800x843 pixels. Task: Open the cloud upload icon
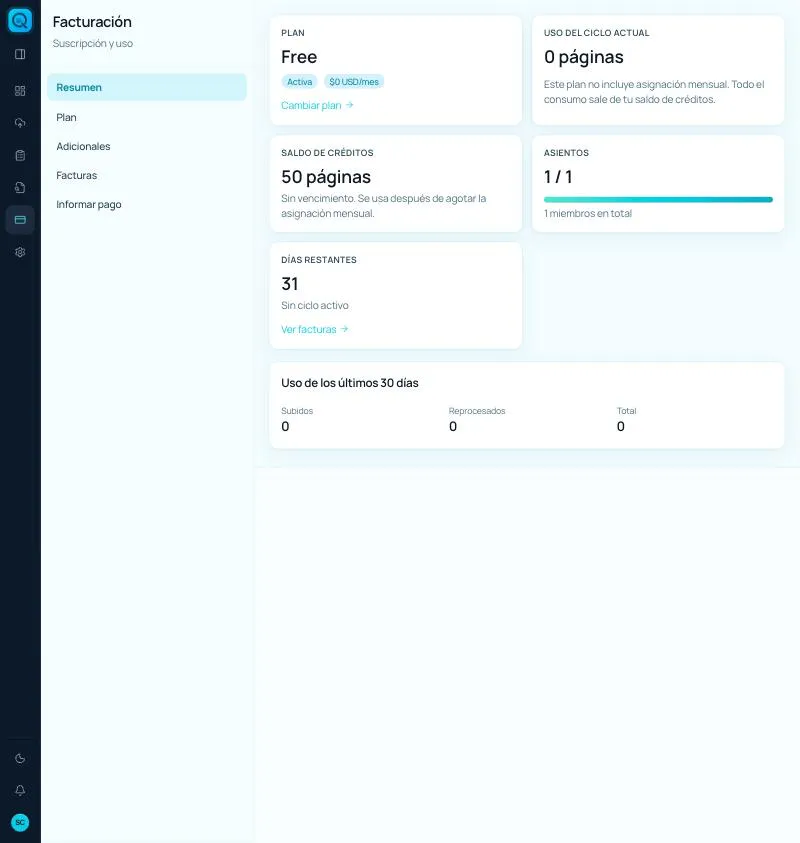click(20, 123)
